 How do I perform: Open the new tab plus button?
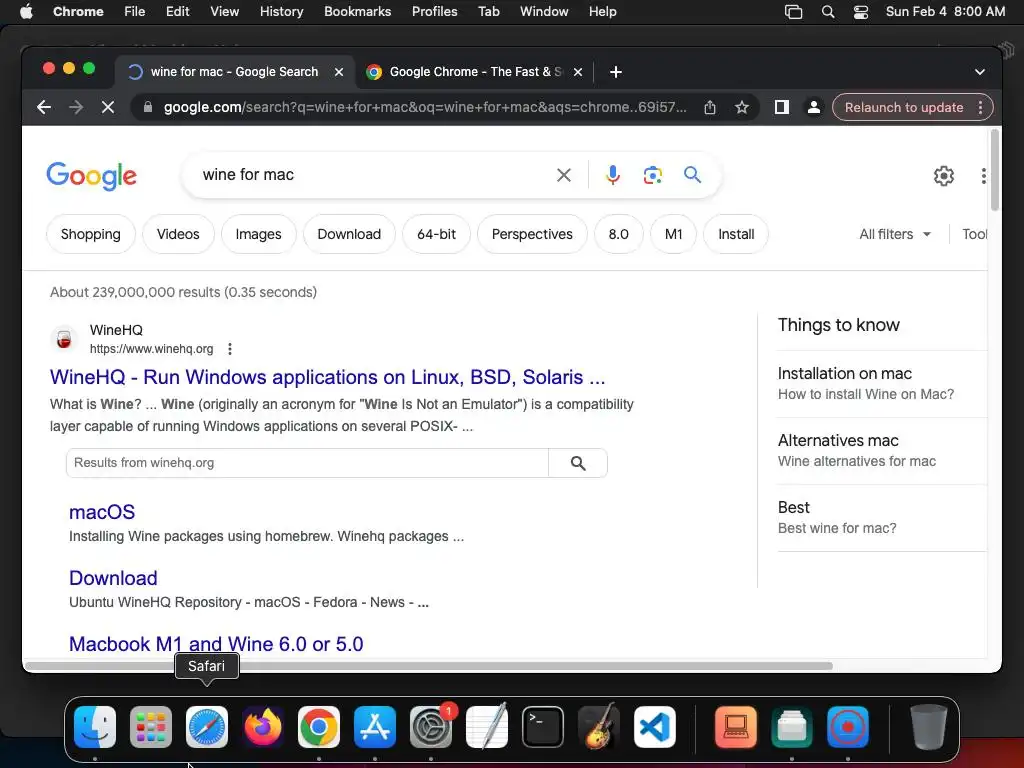point(616,72)
